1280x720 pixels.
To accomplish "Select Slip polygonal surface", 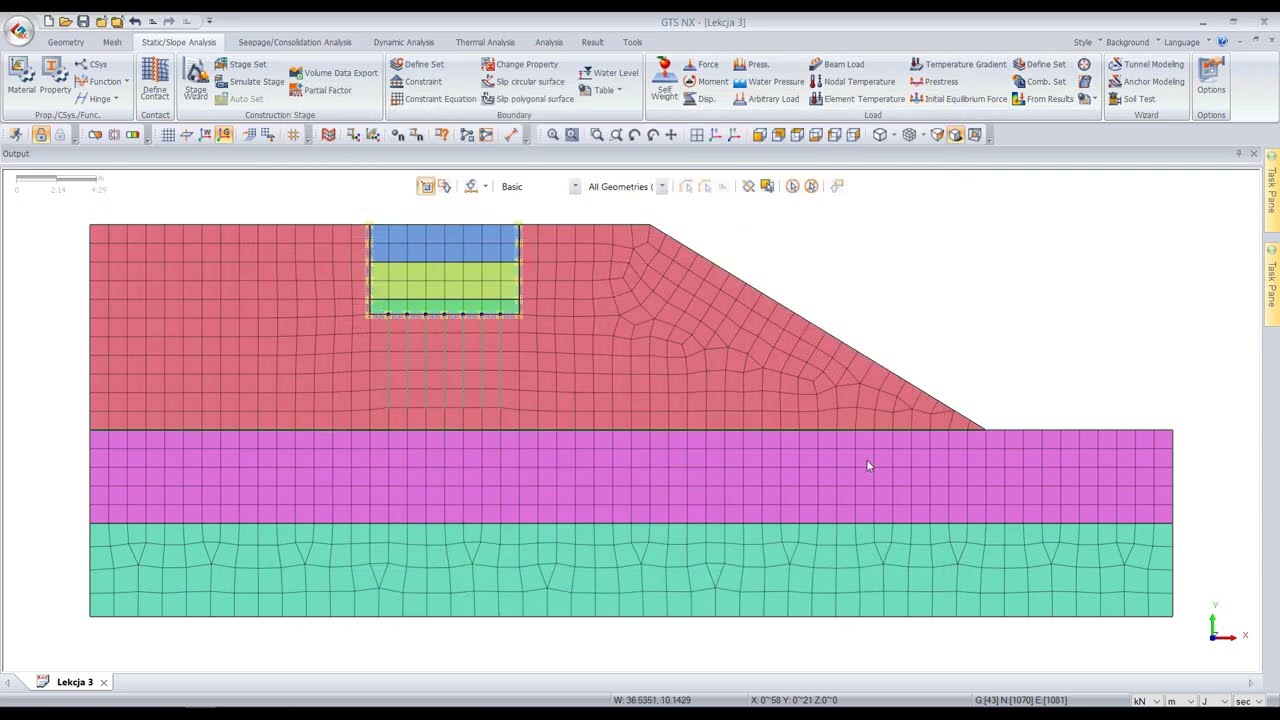I will tap(527, 99).
